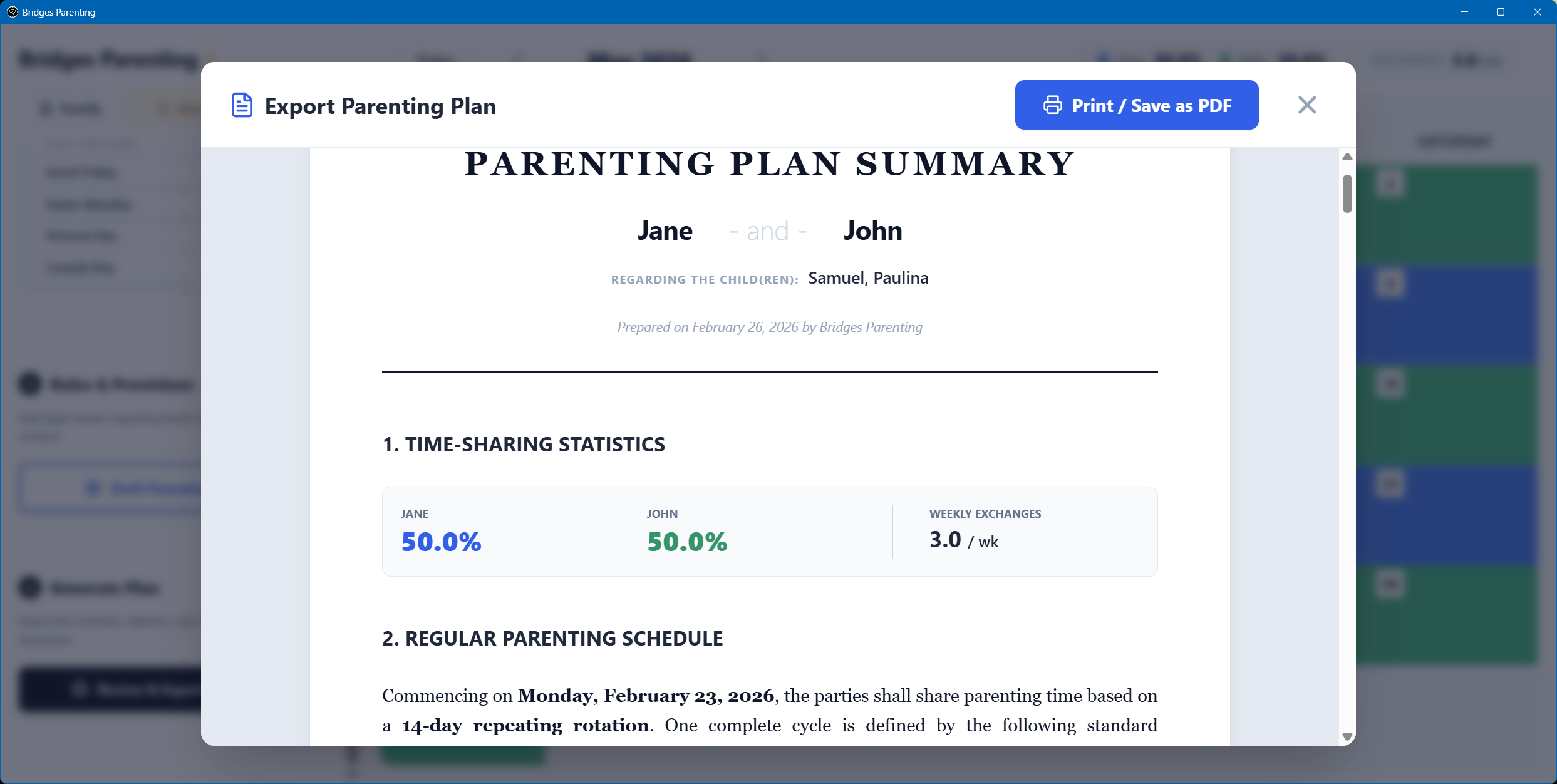Click the Parenting Plan Summary title
This screenshot has height=784, width=1557.
coord(770,165)
